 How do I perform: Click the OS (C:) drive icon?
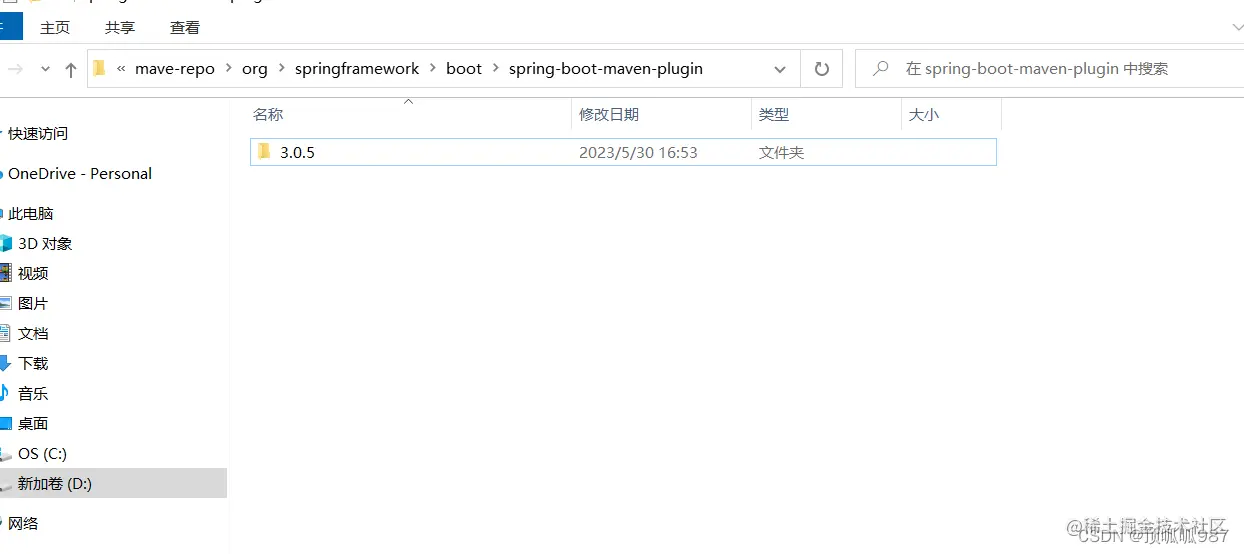(6, 454)
